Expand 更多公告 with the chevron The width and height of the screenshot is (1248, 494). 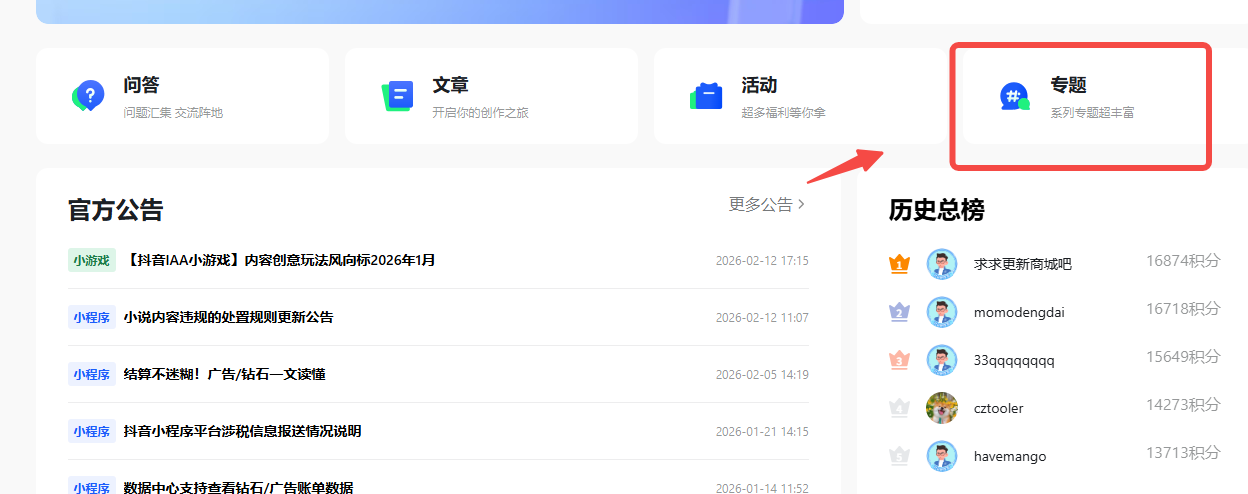[767, 205]
